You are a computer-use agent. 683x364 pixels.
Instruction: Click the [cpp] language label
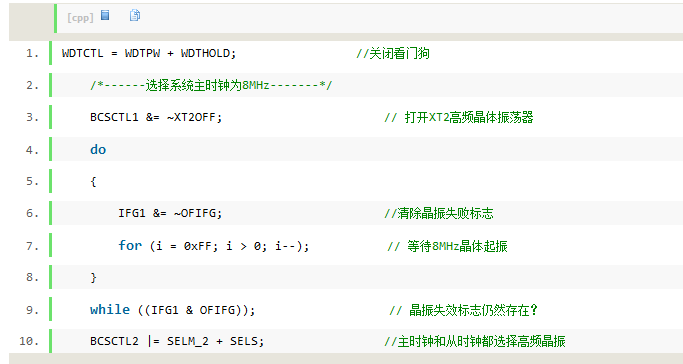tap(80, 18)
